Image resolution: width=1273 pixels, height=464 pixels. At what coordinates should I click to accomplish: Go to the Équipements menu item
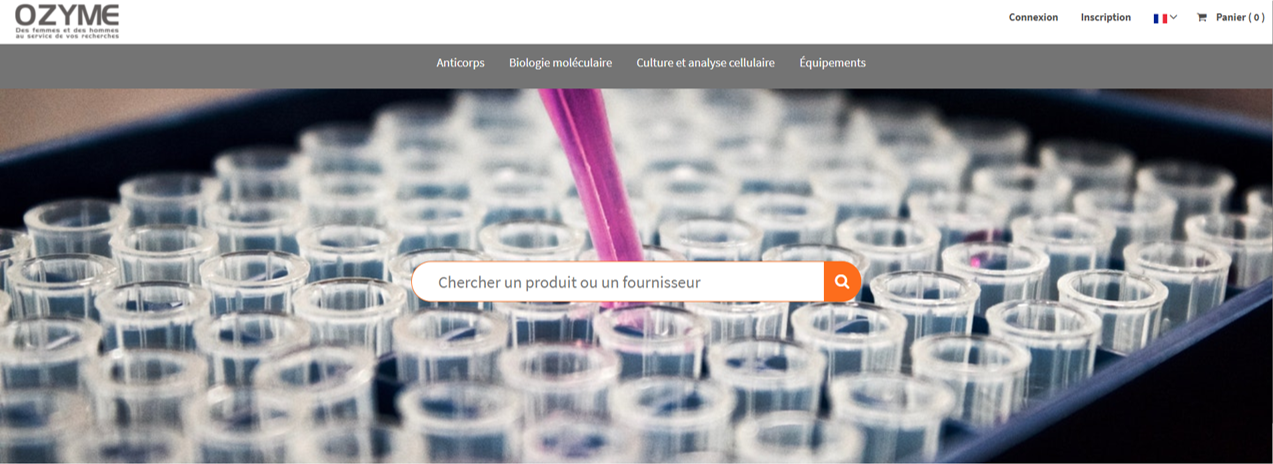point(832,62)
